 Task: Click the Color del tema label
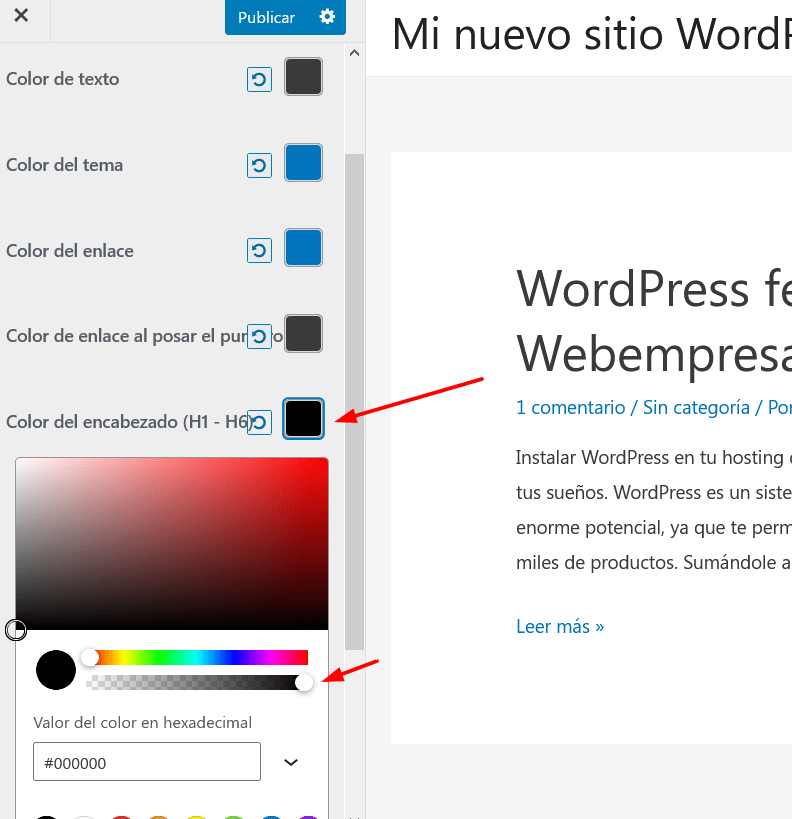pyautogui.click(x=65, y=165)
